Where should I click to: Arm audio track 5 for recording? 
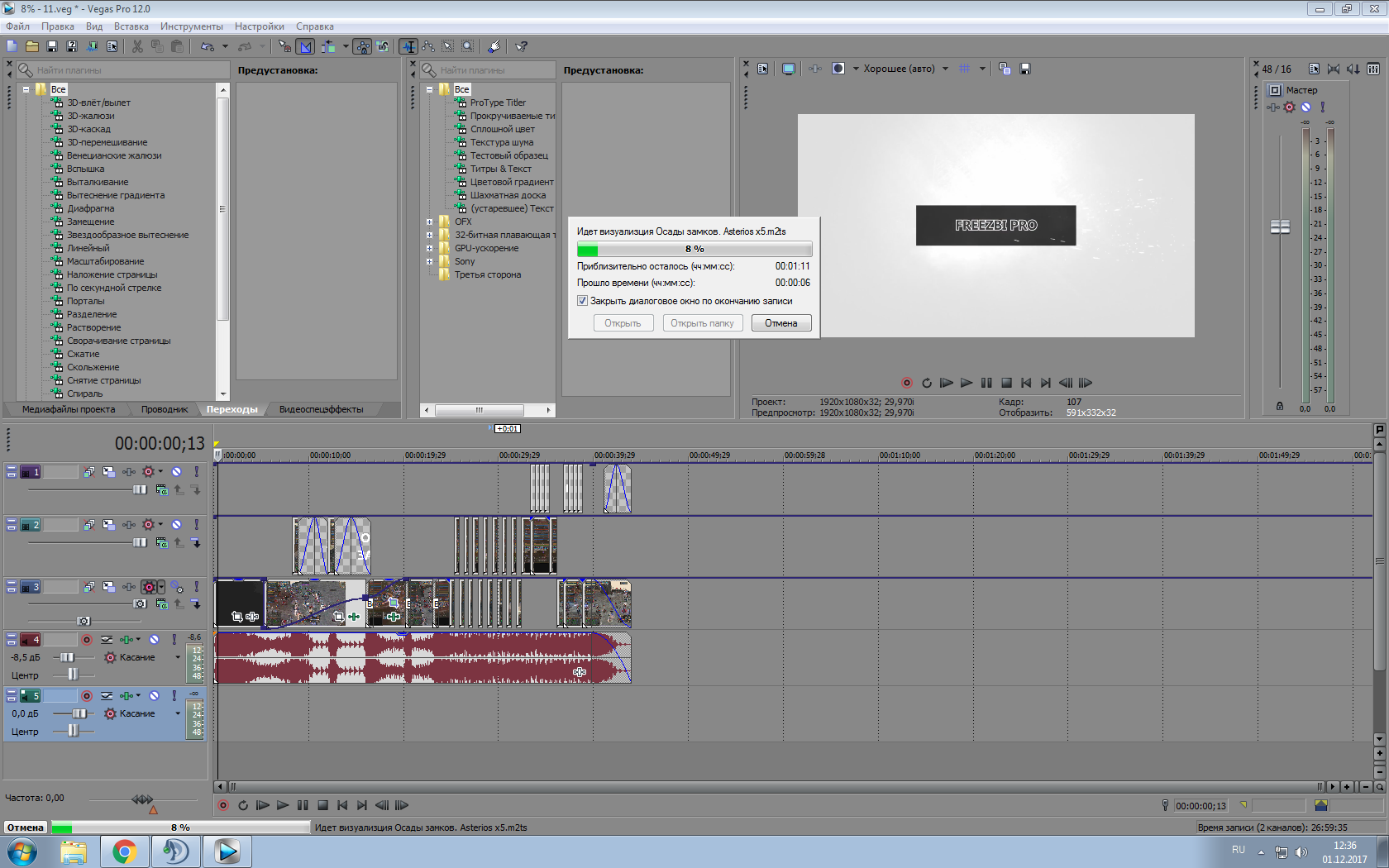click(87, 695)
